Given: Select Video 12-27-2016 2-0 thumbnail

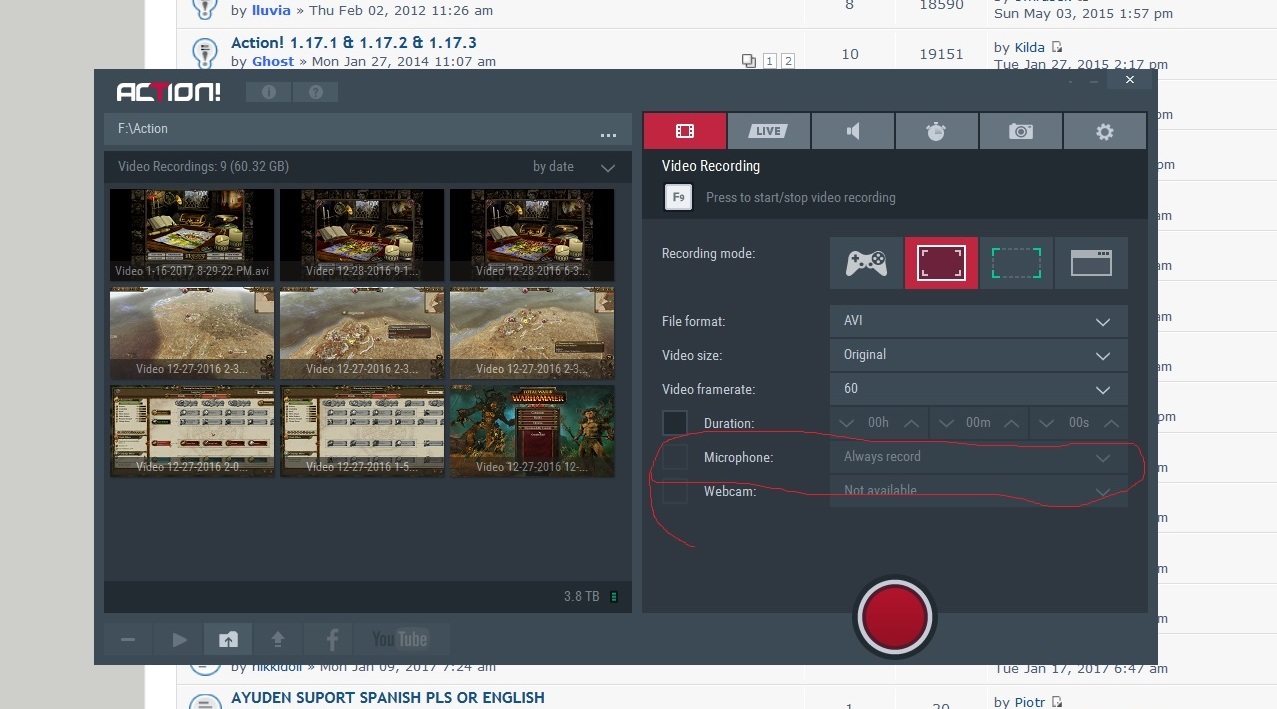Looking at the screenshot, I should point(192,431).
